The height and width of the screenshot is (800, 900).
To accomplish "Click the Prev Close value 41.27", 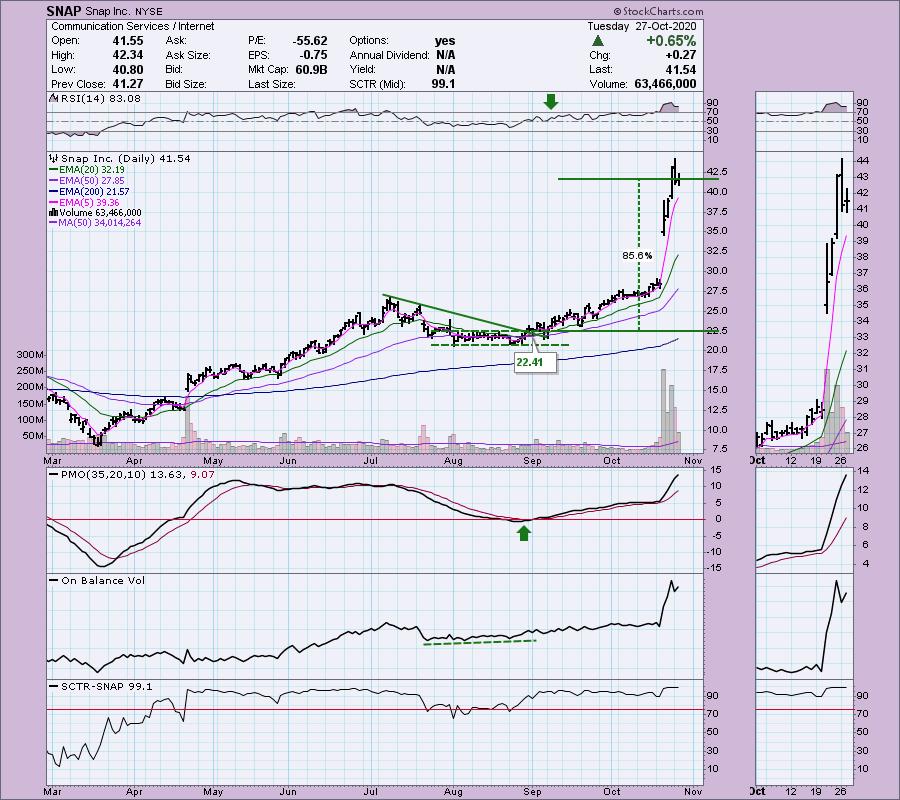I will point(128,84).
